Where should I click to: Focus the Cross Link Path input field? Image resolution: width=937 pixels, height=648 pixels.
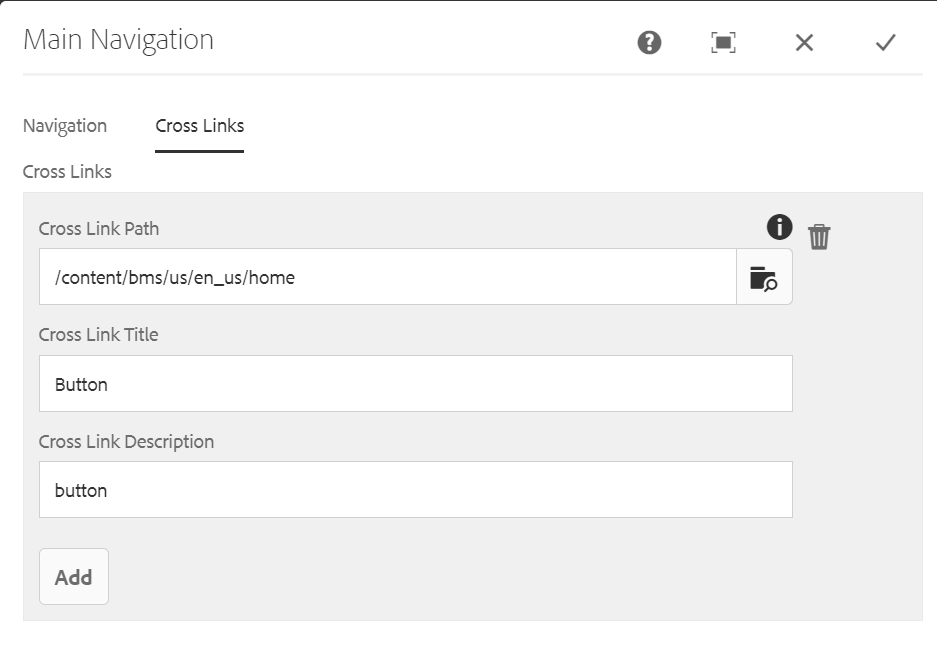point(388,277)
